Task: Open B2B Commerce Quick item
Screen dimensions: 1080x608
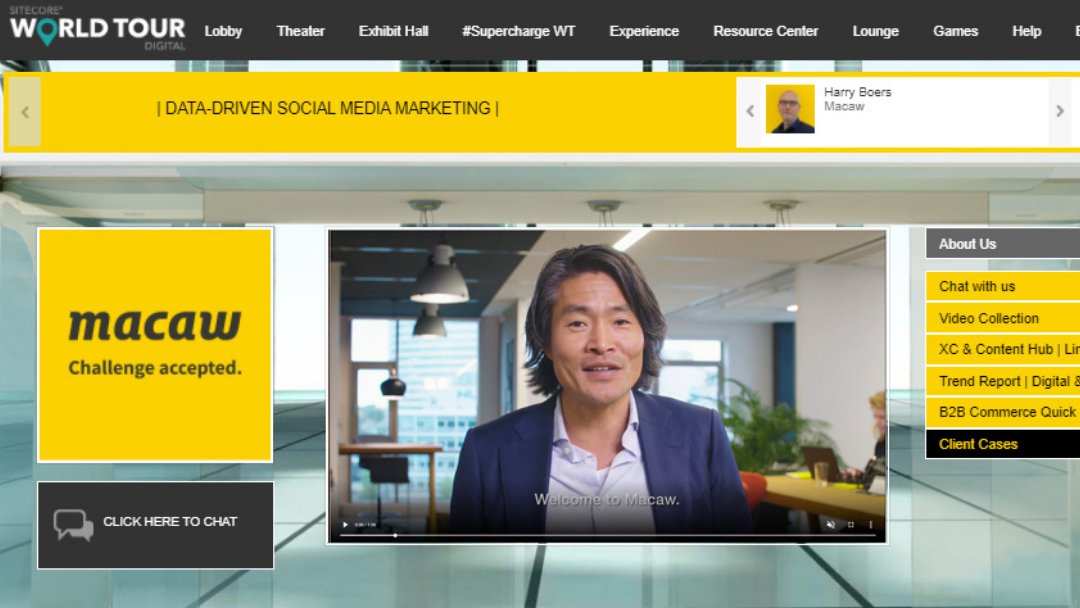Action: (x=1003, y=412)
